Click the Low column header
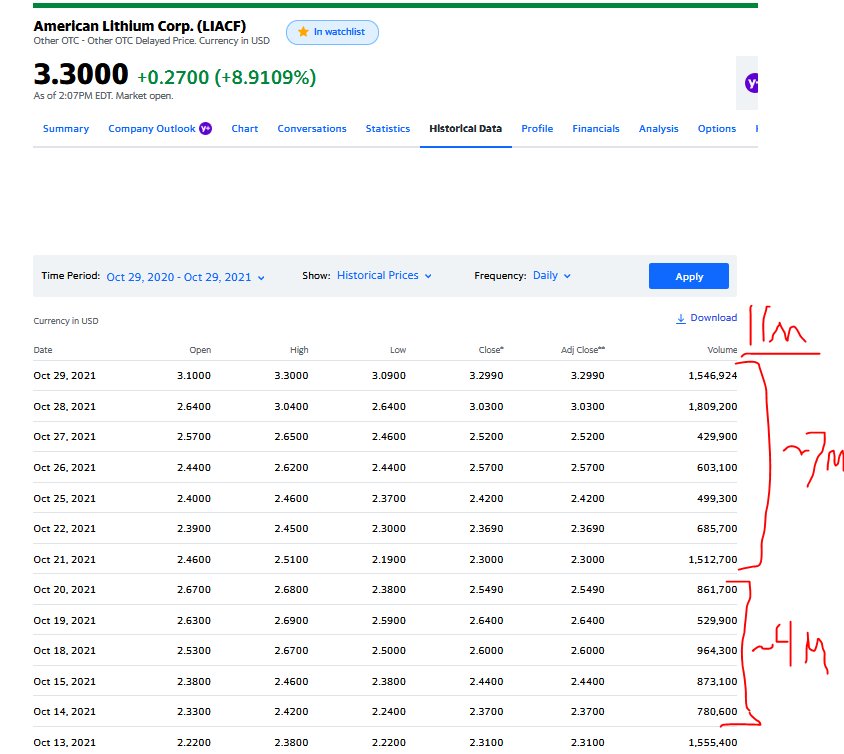Screen dimensions: 844x754 coord(398,350)
